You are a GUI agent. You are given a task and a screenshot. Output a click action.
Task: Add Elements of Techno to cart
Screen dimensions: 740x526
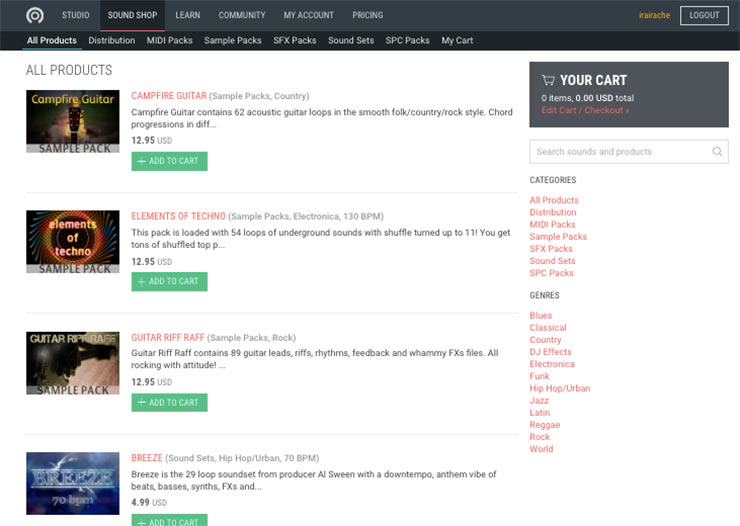(169, 281)
